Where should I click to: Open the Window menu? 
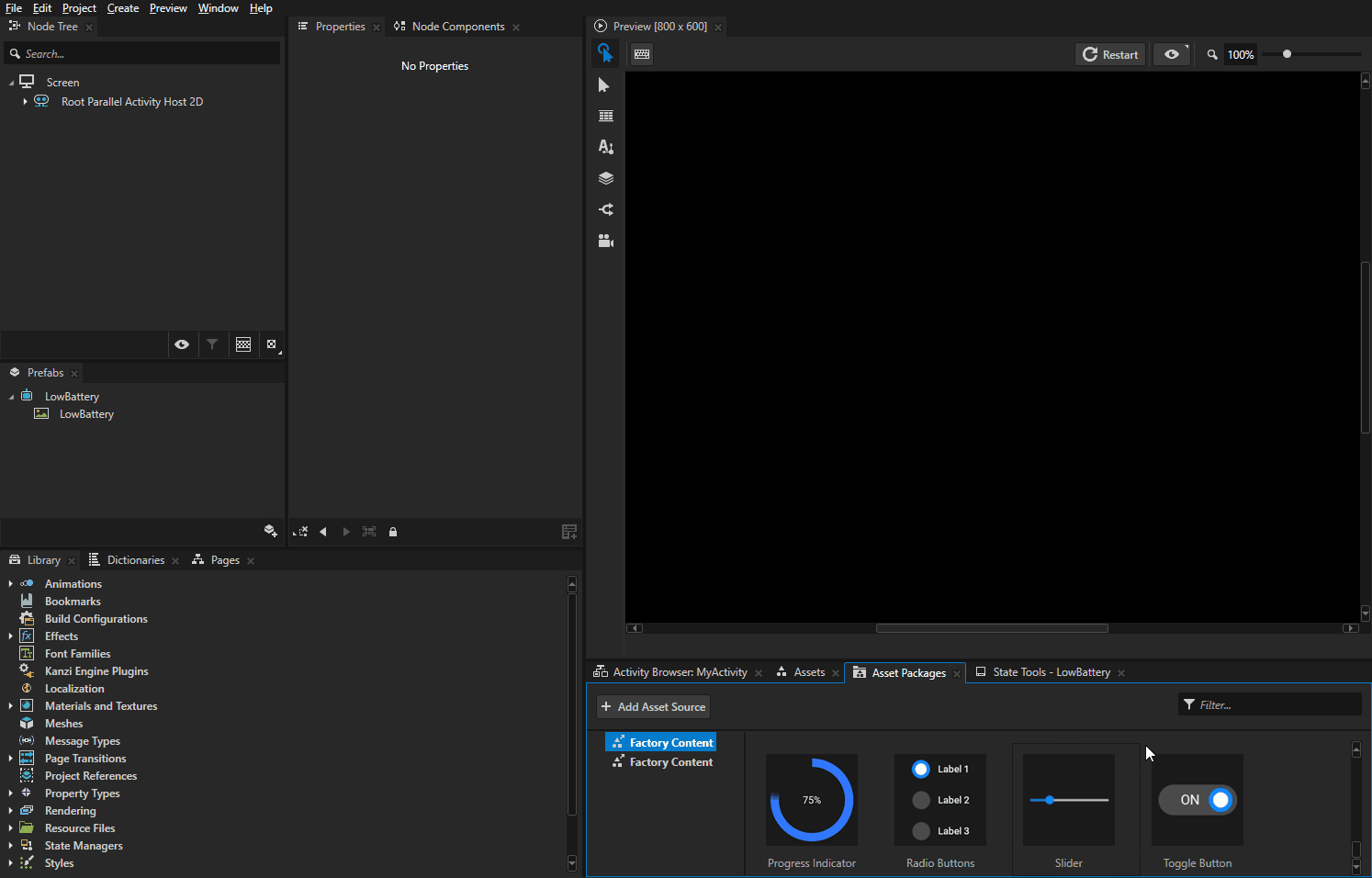point(218,7)
